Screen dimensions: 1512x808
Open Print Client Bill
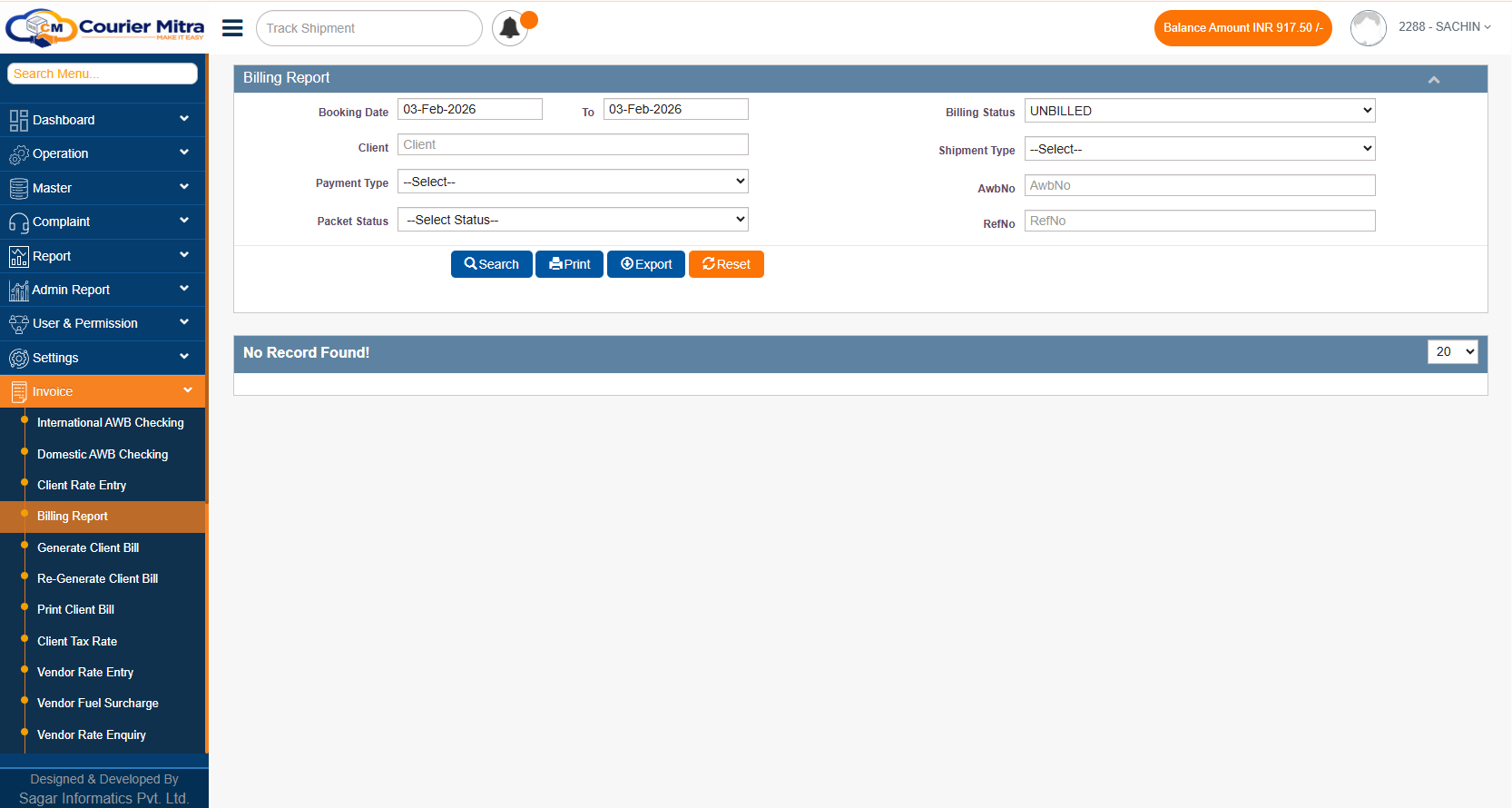point(75,610)
